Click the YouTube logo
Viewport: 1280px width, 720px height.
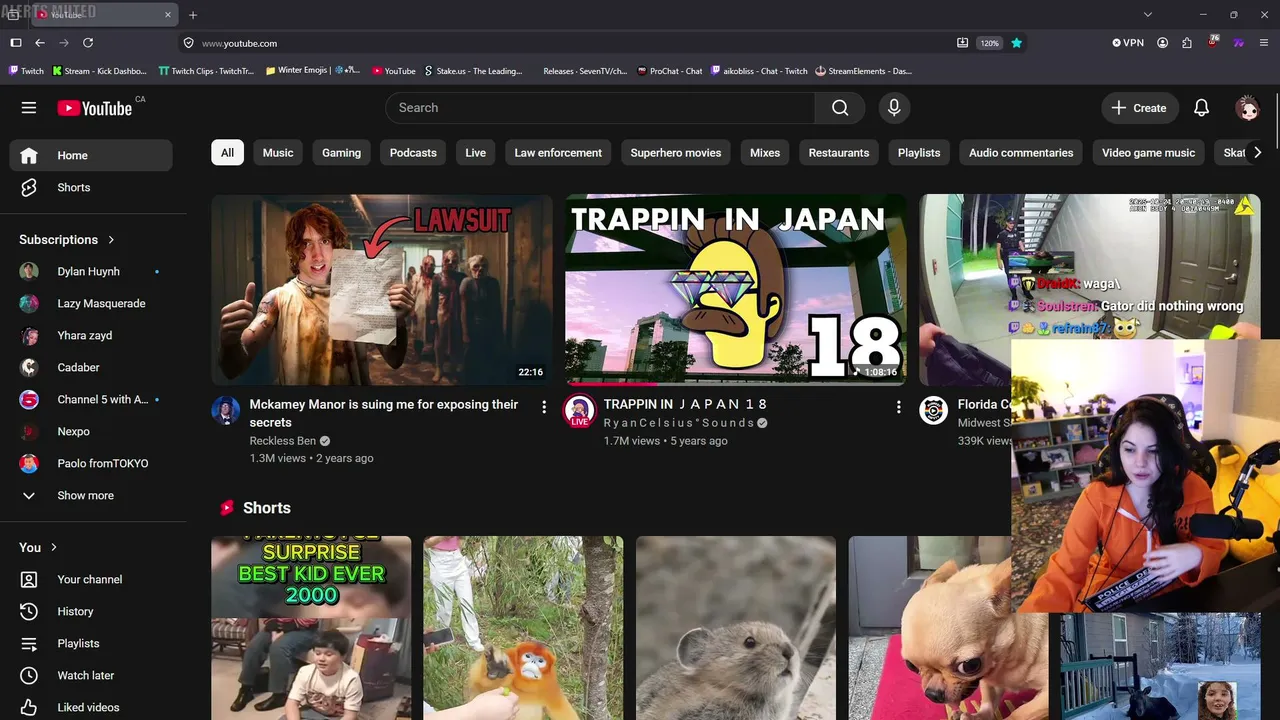point(95,108)
